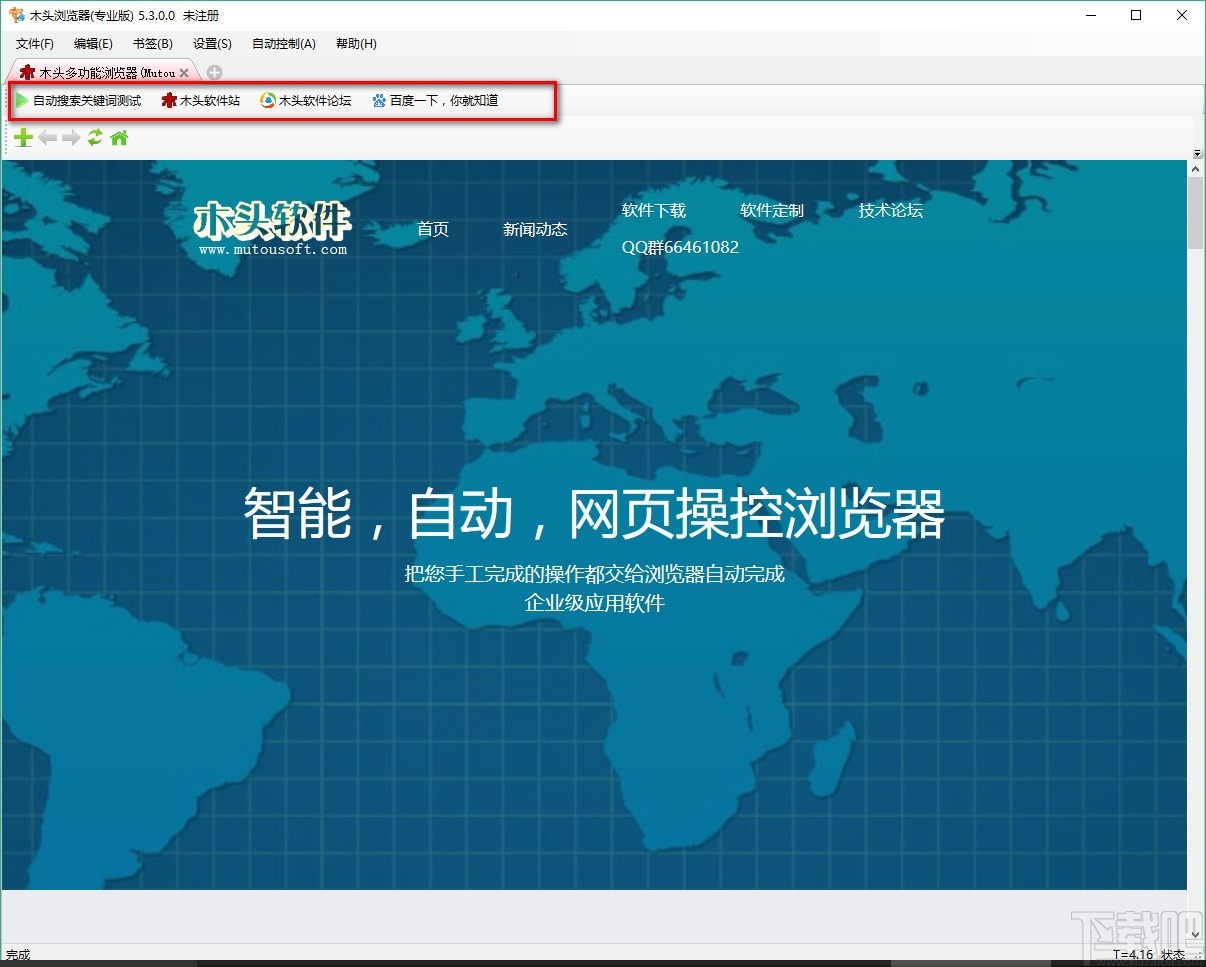1206x967 pixels.
Task: Close the 木头多功能浏览器 tab
Action: pyautogui.click(x=184, y=73)
